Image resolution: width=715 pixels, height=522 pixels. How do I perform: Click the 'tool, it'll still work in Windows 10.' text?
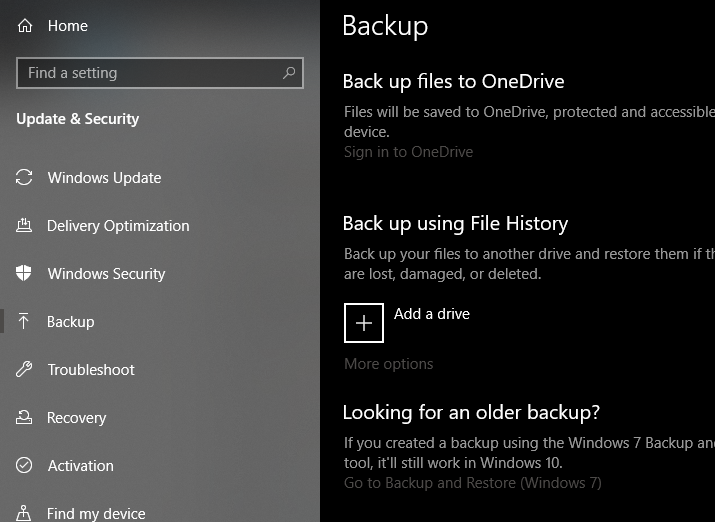coord(453,463)
